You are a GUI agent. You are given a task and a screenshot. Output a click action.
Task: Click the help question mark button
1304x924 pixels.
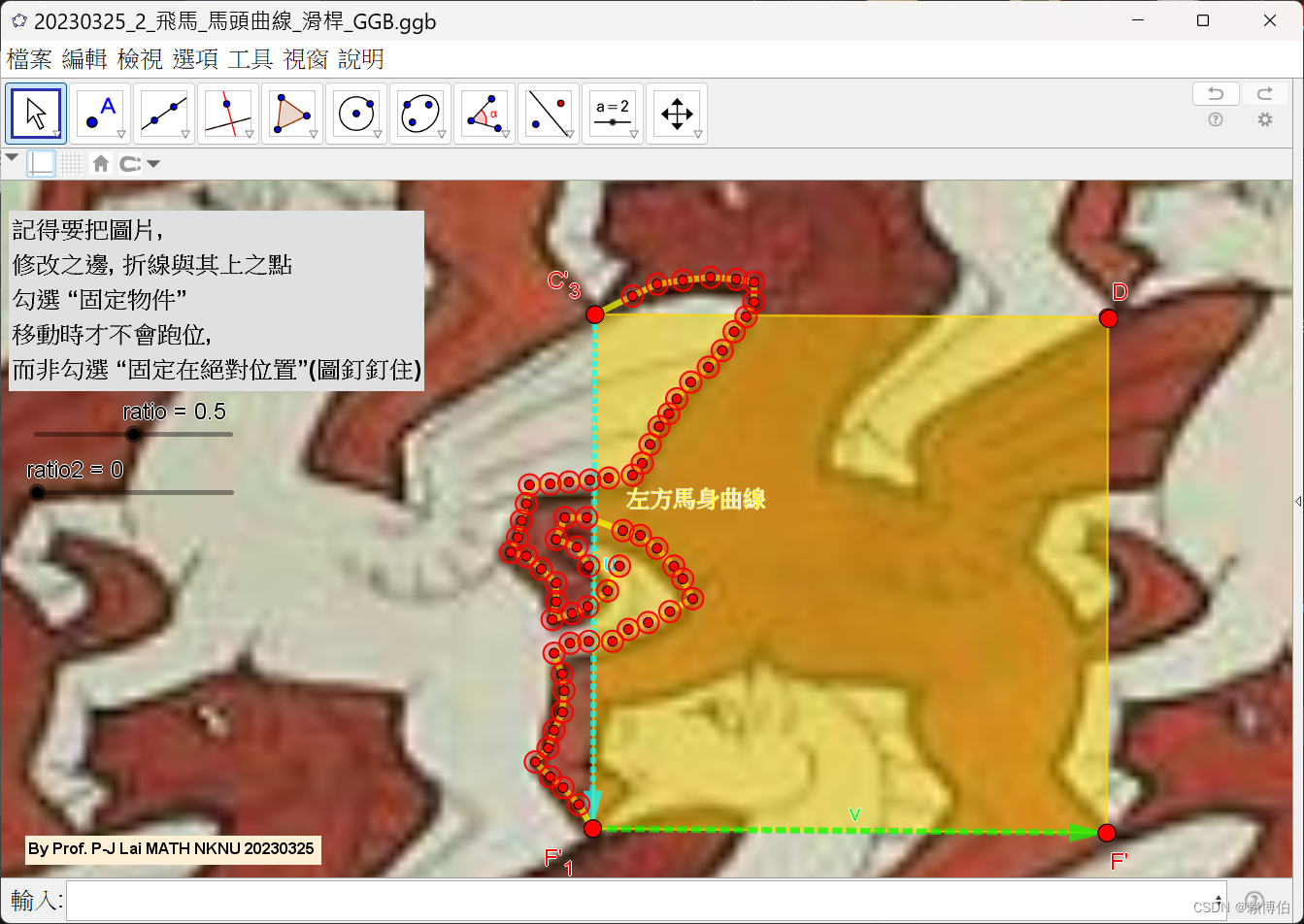(1216, 119)
